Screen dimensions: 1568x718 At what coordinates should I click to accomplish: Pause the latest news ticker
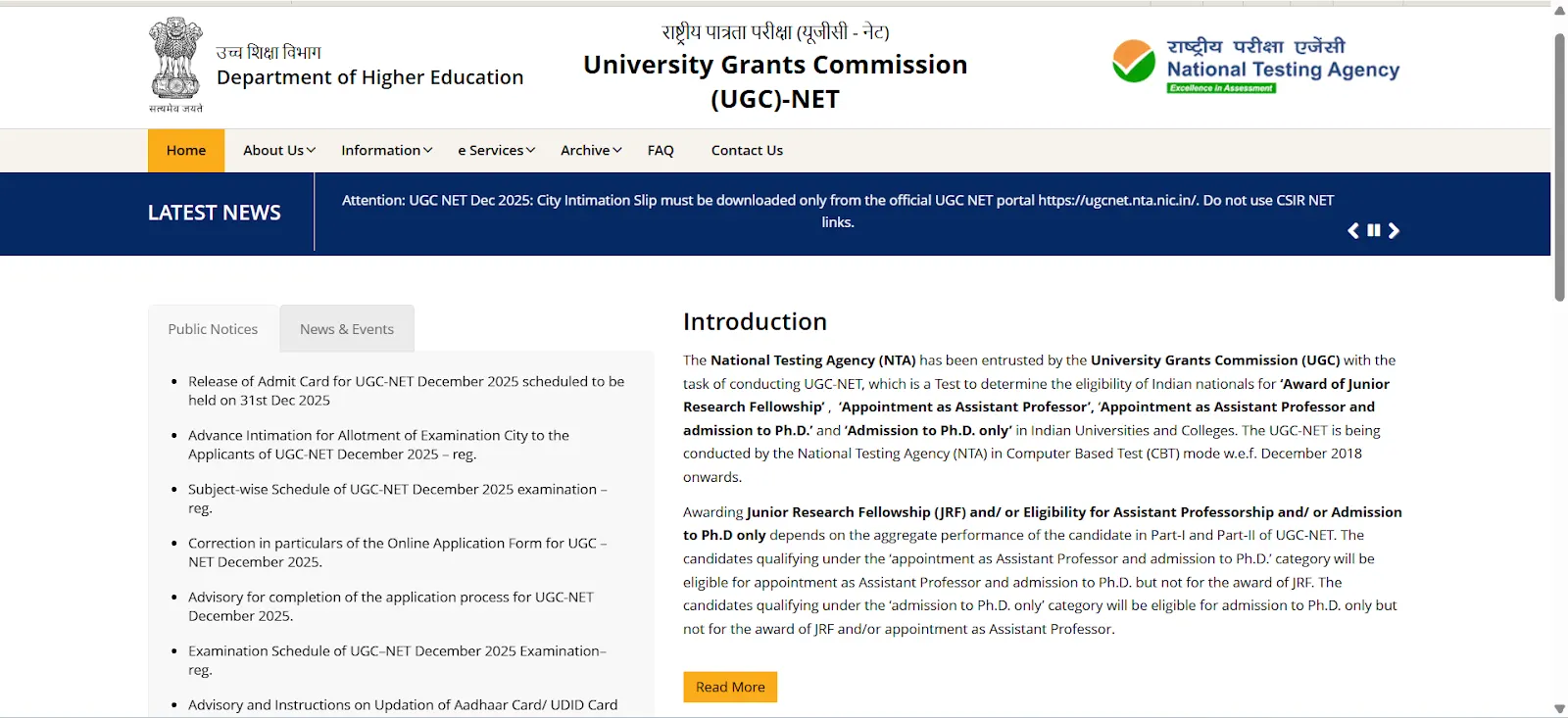[1374, 230]
